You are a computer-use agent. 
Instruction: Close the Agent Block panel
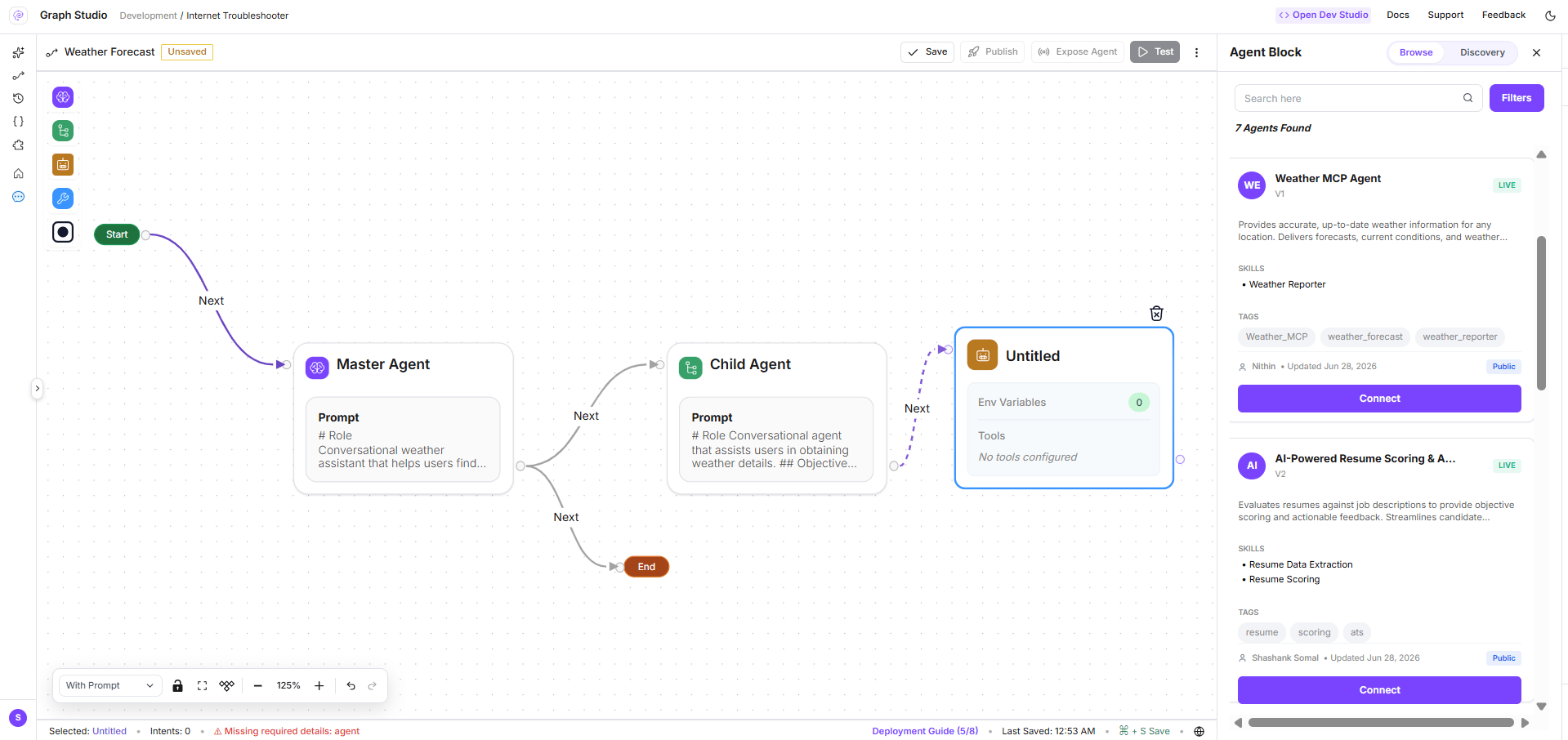1536,52
